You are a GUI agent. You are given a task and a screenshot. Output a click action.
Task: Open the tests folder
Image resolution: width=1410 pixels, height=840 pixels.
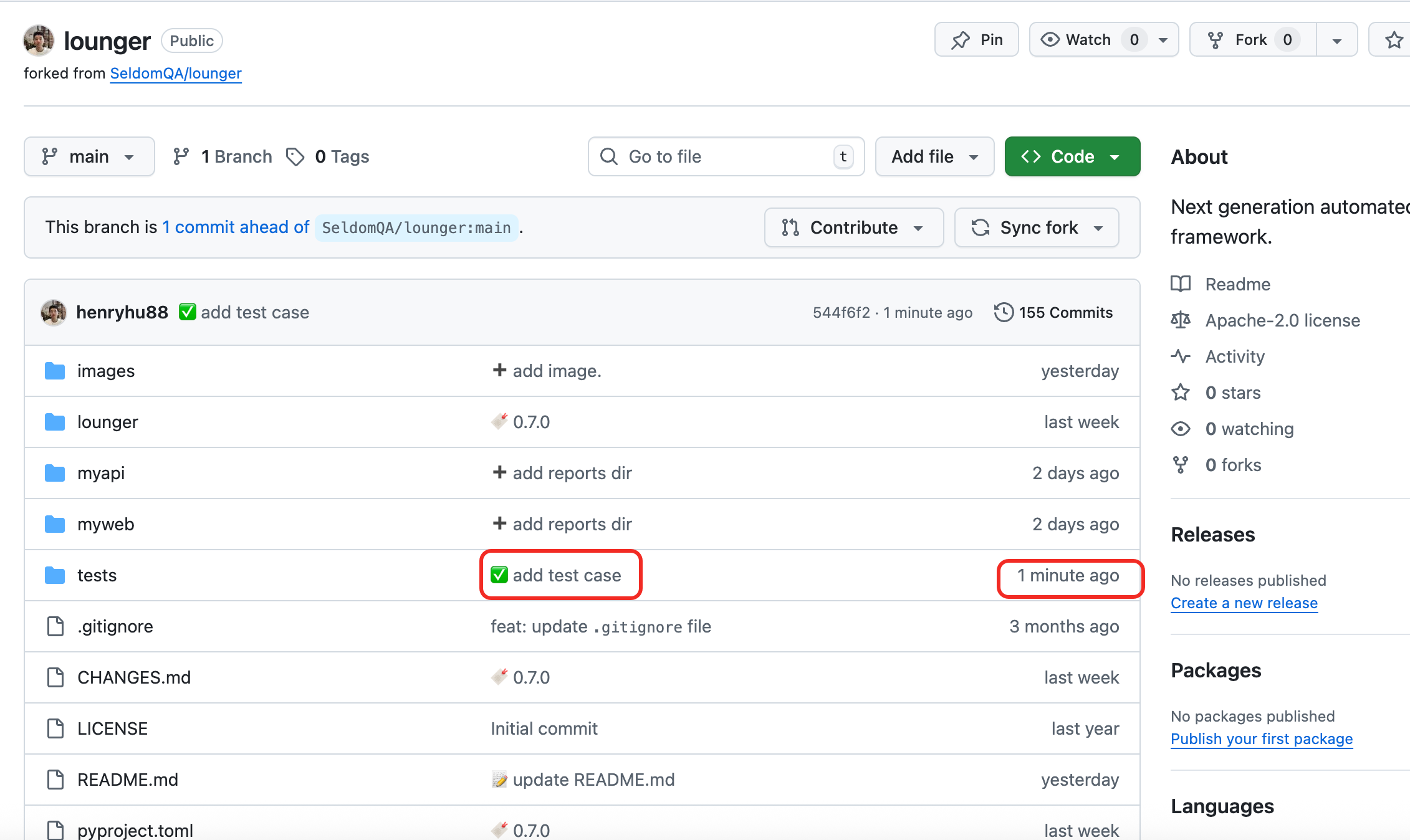click(97, 575)
